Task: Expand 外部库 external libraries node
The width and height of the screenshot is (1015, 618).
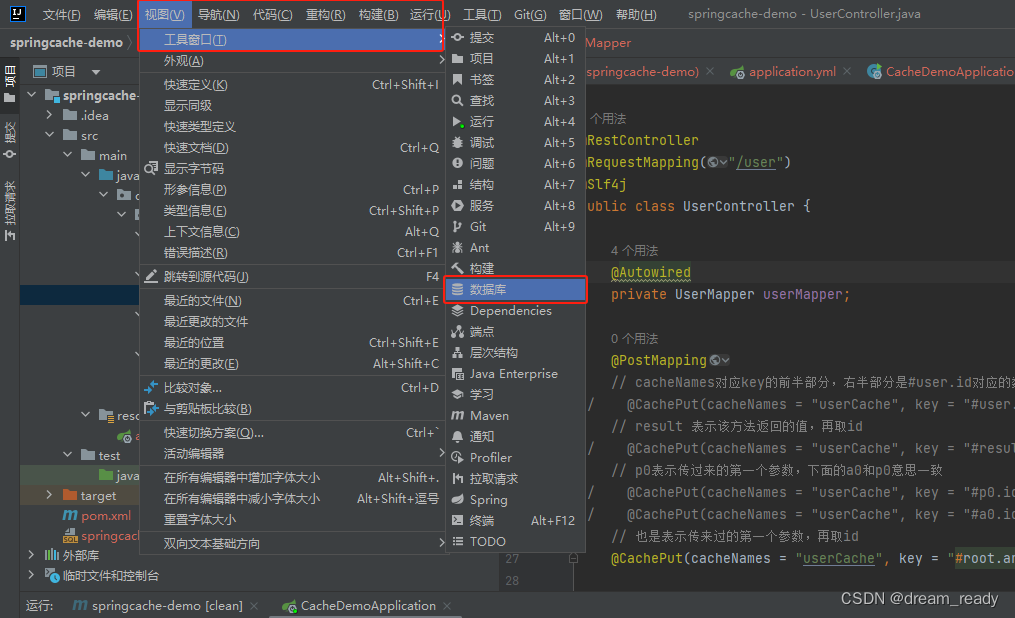Action: point(31,555)
